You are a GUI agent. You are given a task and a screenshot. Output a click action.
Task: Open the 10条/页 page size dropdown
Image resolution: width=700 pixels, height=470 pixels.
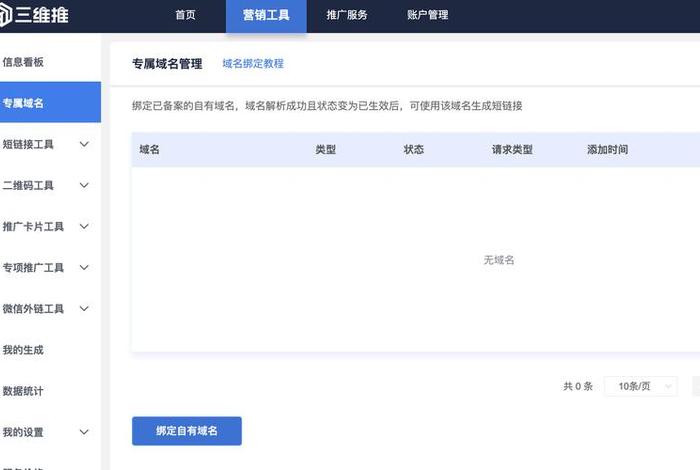point(641,386)
